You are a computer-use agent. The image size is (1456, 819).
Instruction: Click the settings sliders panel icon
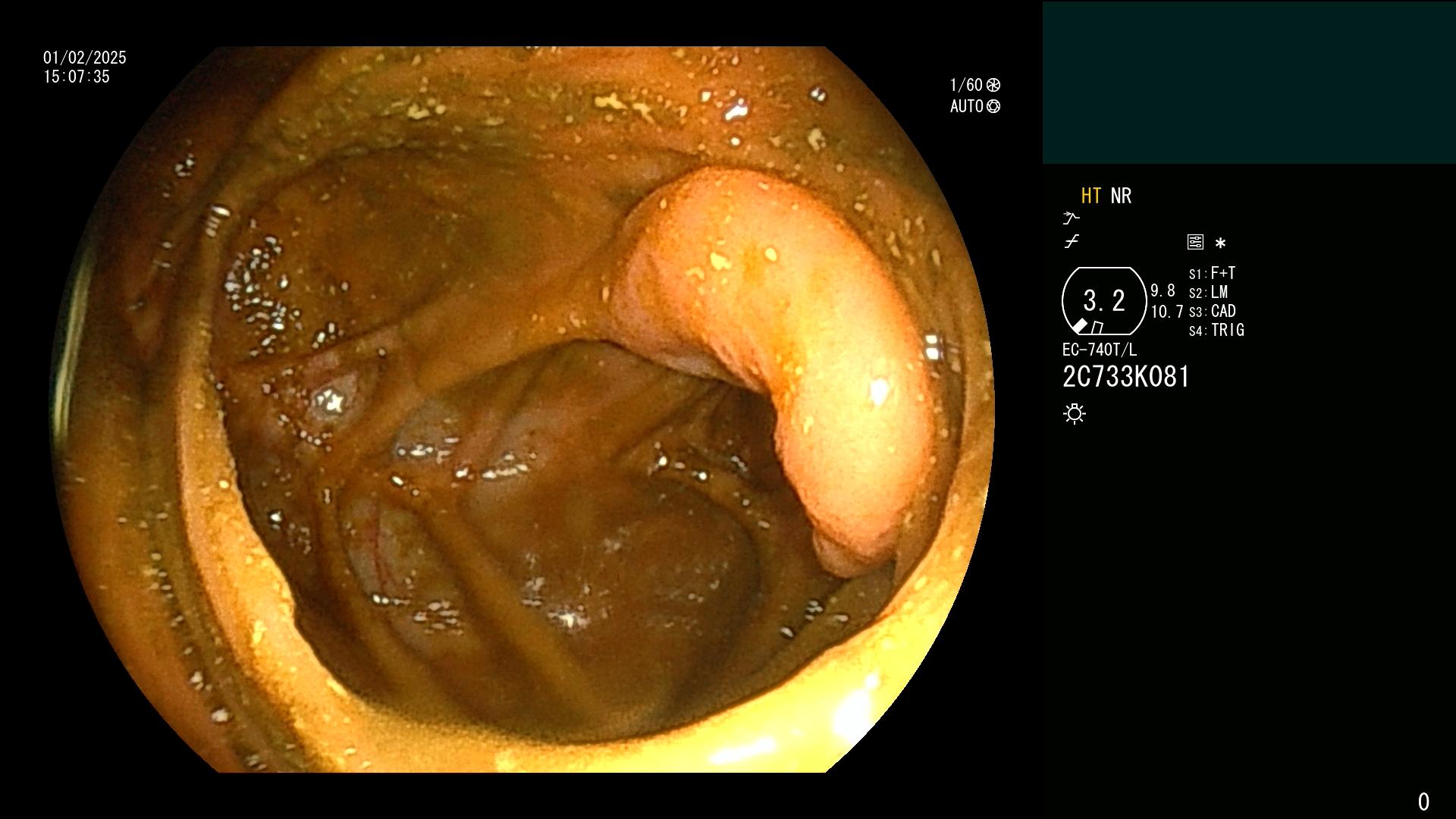coord(1195,242)
